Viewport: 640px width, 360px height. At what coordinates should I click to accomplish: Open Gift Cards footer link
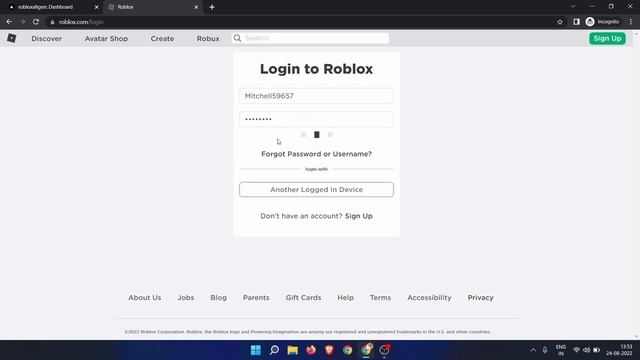click(303, 298)
